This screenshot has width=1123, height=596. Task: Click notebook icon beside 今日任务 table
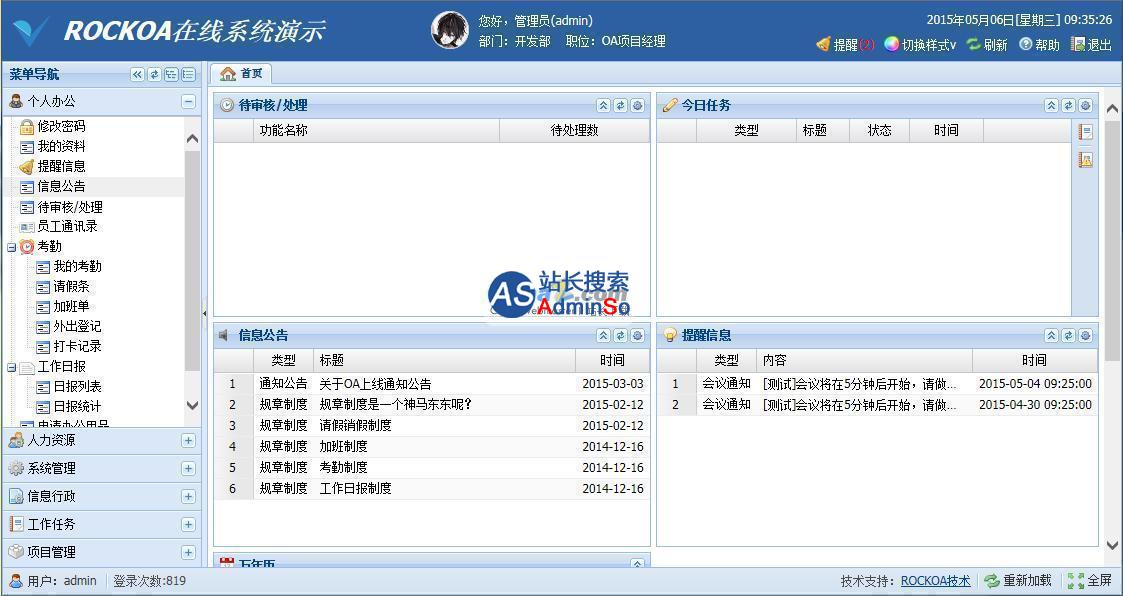pos(1086,132)
